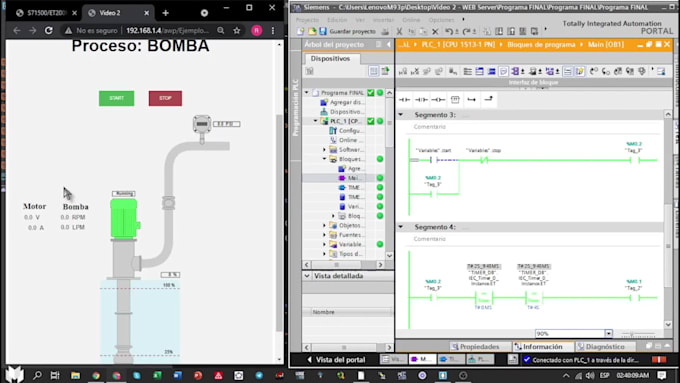The width and height of the screenshot is (680, 383).
Task: Click the green pump motor graphic
Action: 124,218
